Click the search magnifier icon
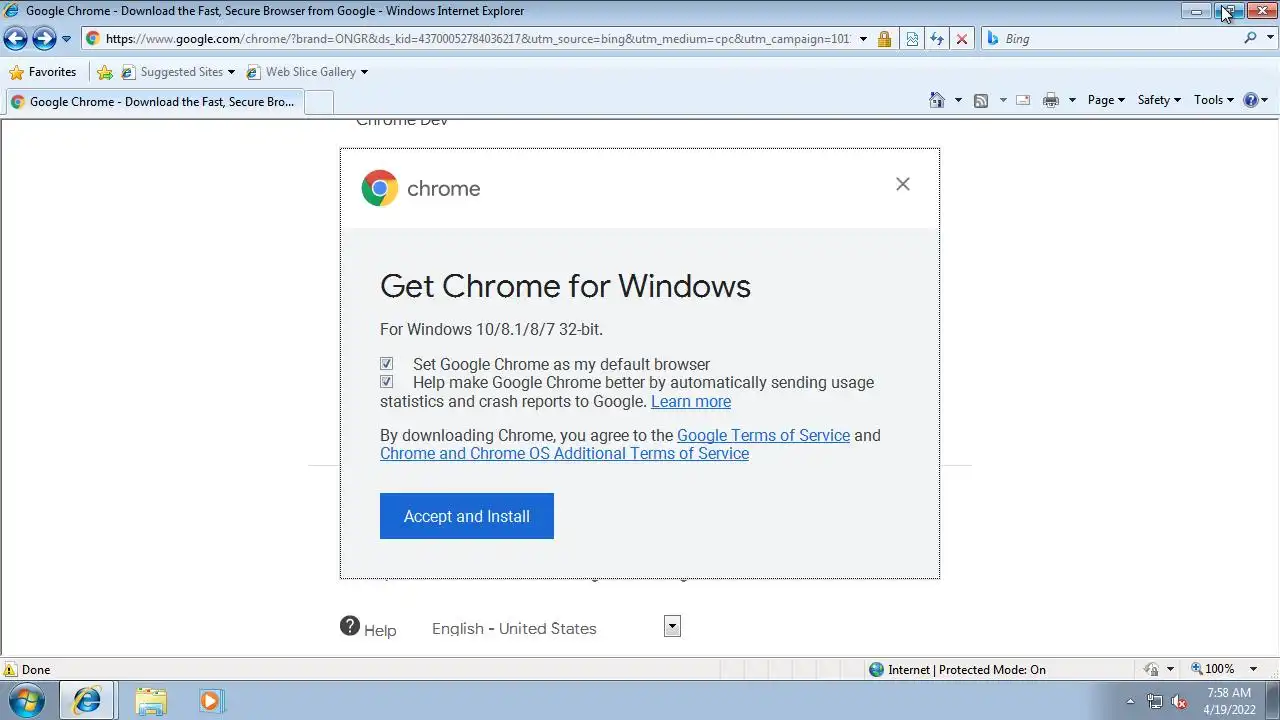The image size is (1280, 720). (x=1250, y=39)
